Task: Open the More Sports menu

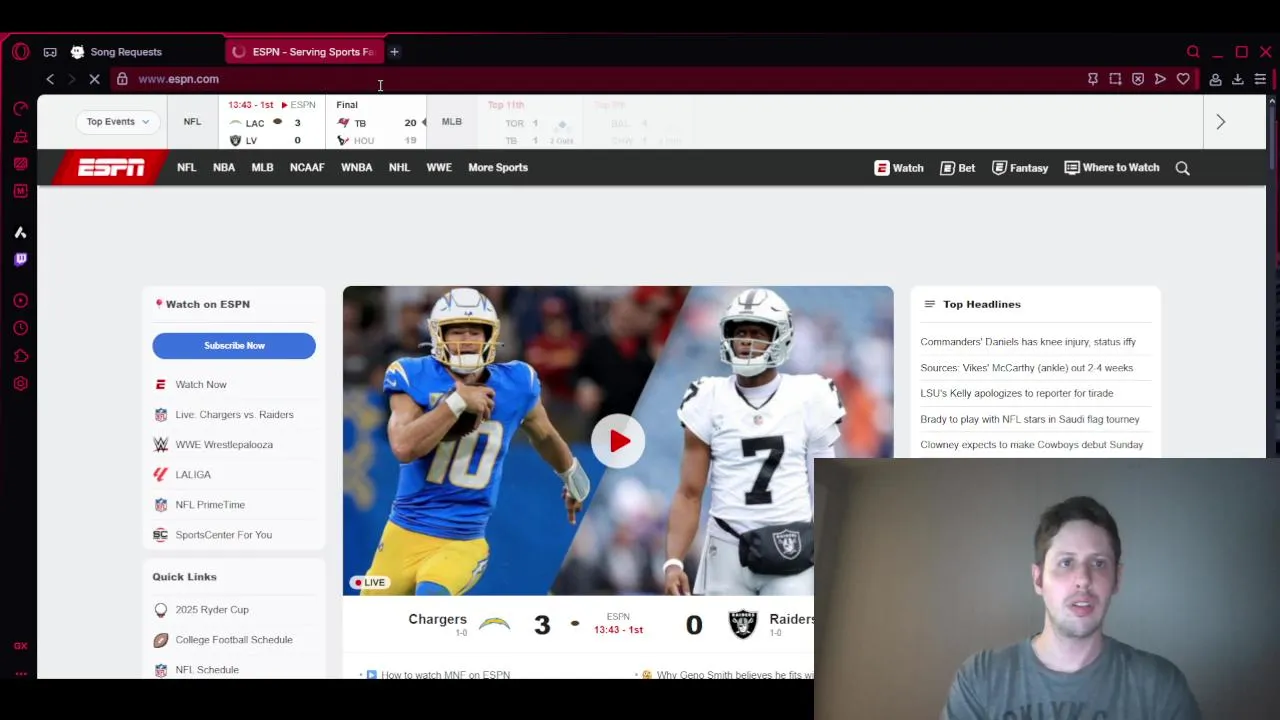Action: point(498,167)
